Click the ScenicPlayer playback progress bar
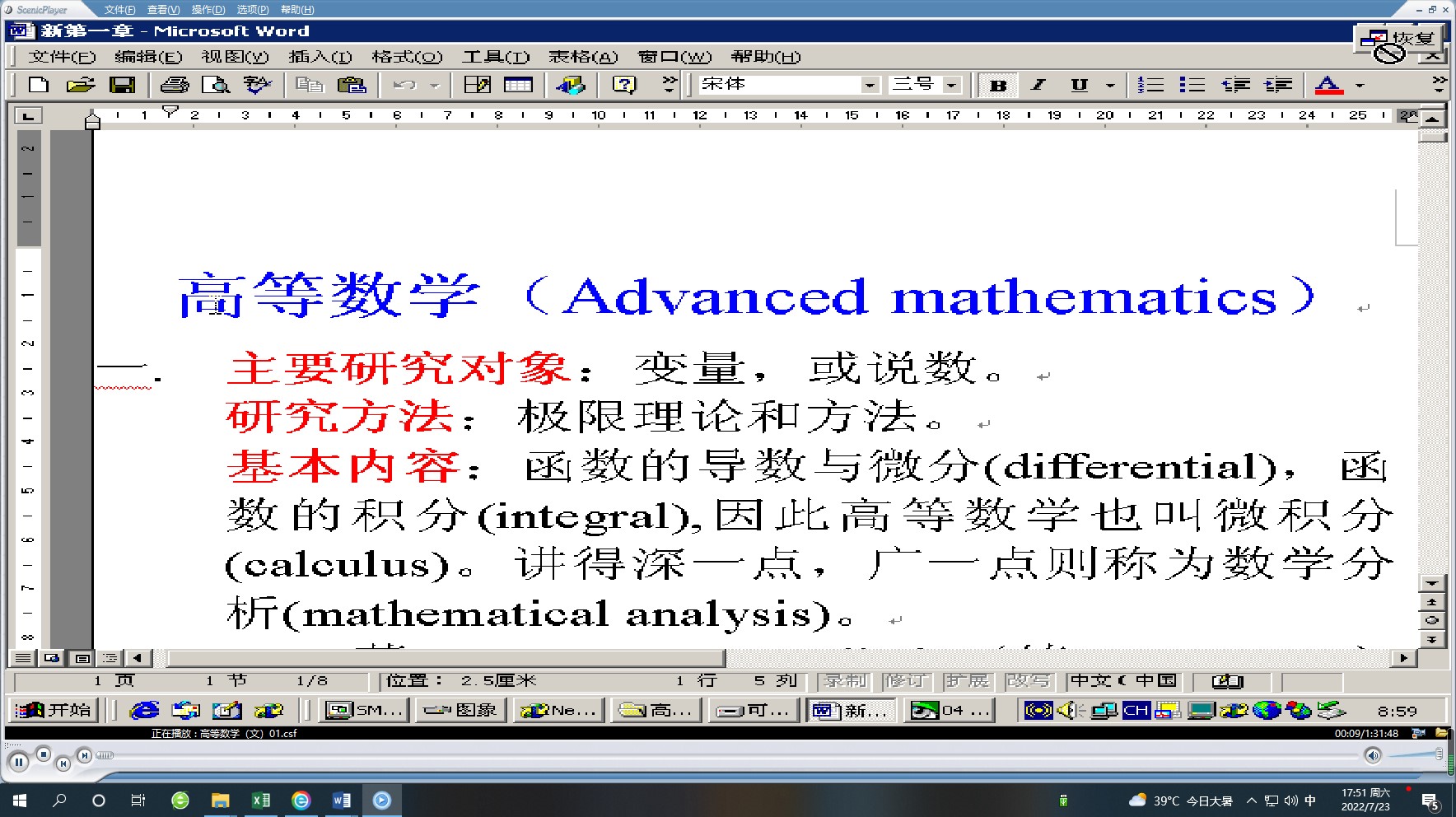Screen dimensions: 1456x817 click(729, 755)
